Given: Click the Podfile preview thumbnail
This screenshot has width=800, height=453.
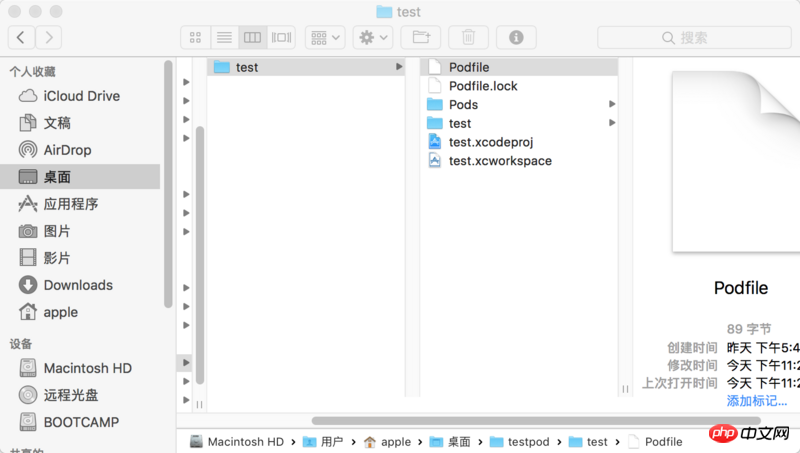Looking at the screenshot, I should click(736, 162).
